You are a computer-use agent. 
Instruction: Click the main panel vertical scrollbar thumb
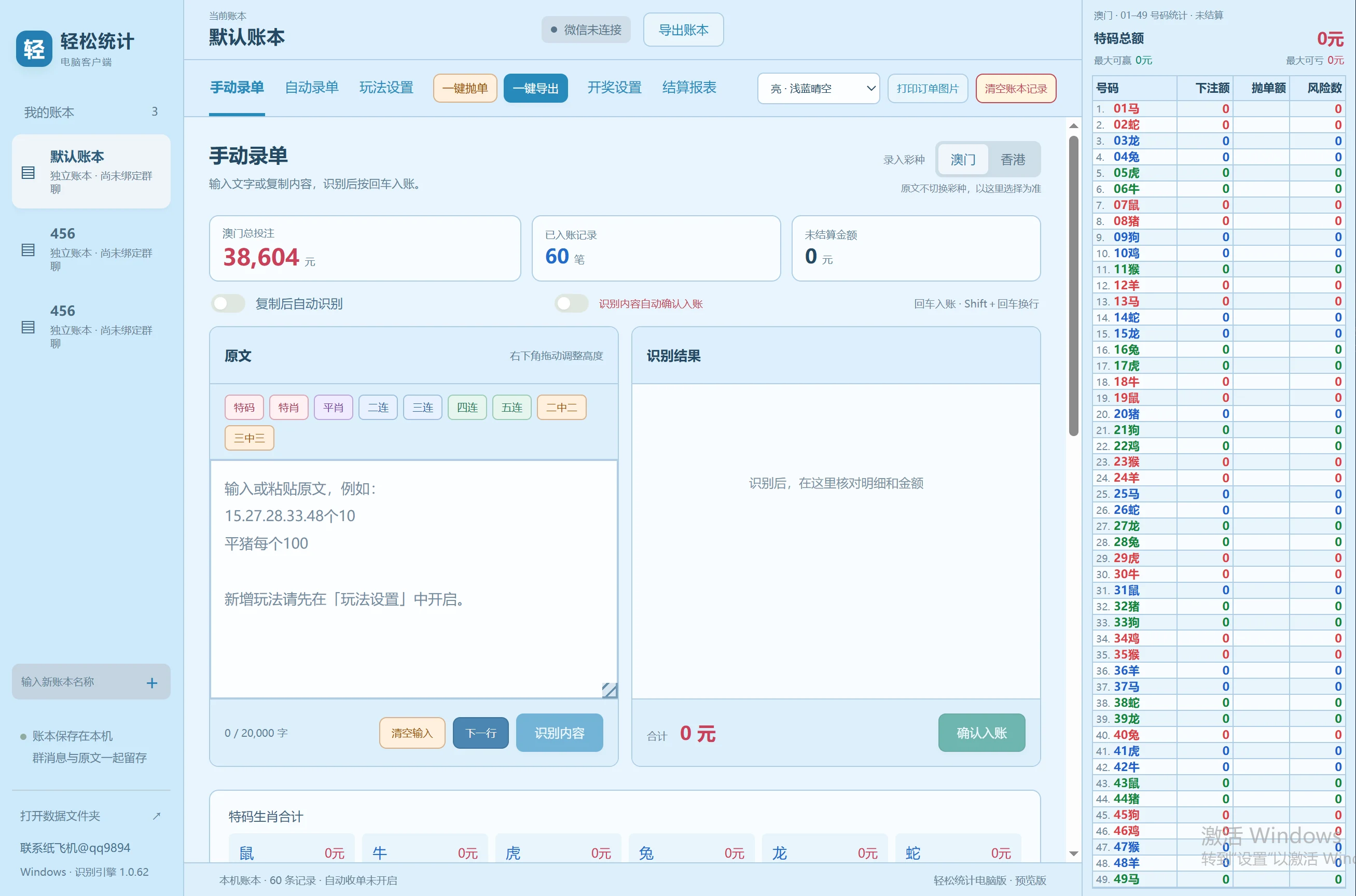pyautogui.click(x=1074, y=286)
